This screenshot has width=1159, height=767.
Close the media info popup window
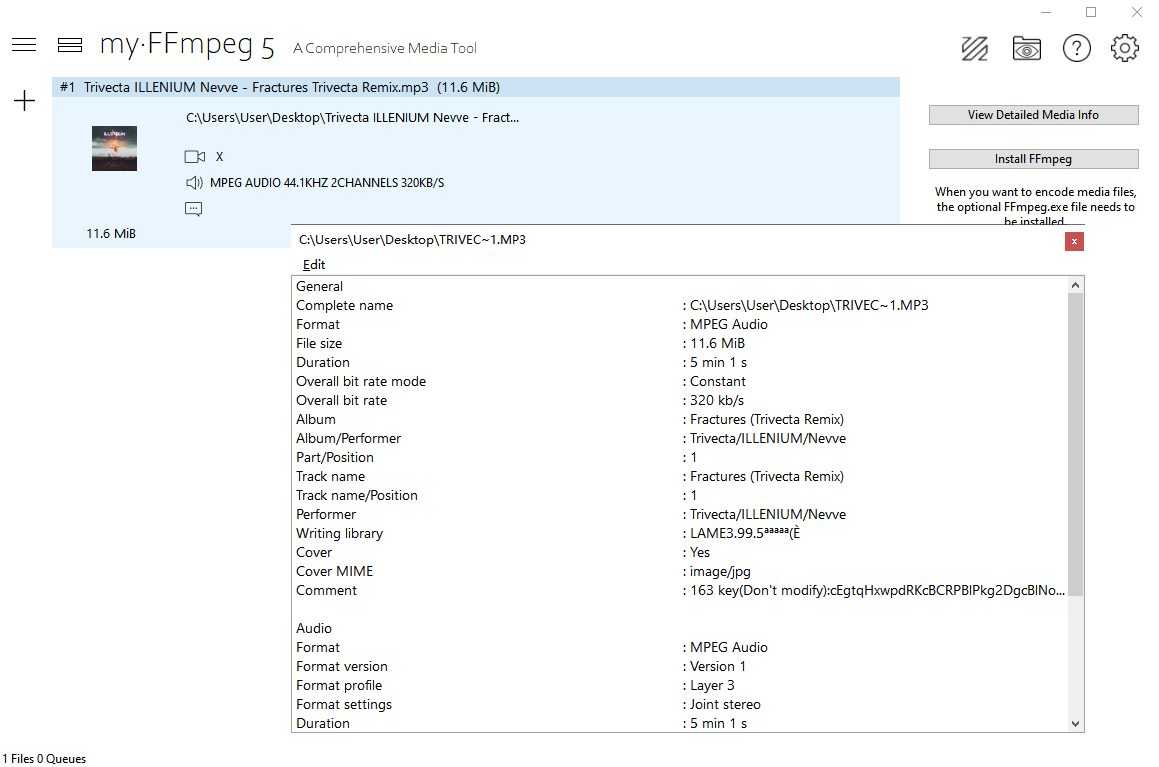(1074, 241)
